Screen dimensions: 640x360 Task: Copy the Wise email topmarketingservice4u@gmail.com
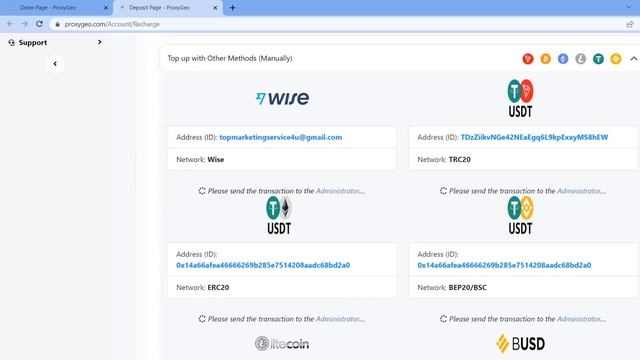click(281, 138)
